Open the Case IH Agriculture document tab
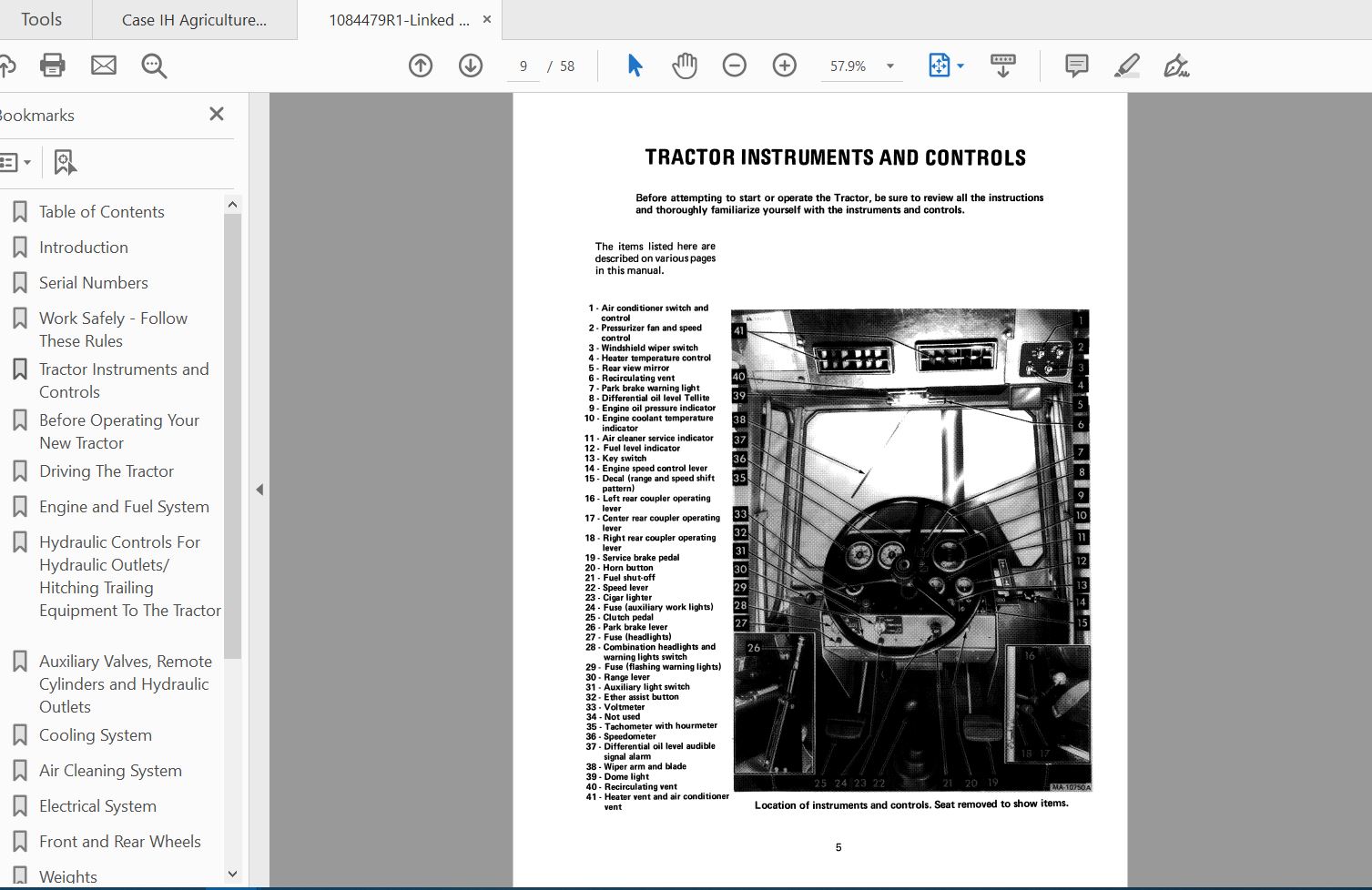 tap(194, 19)
